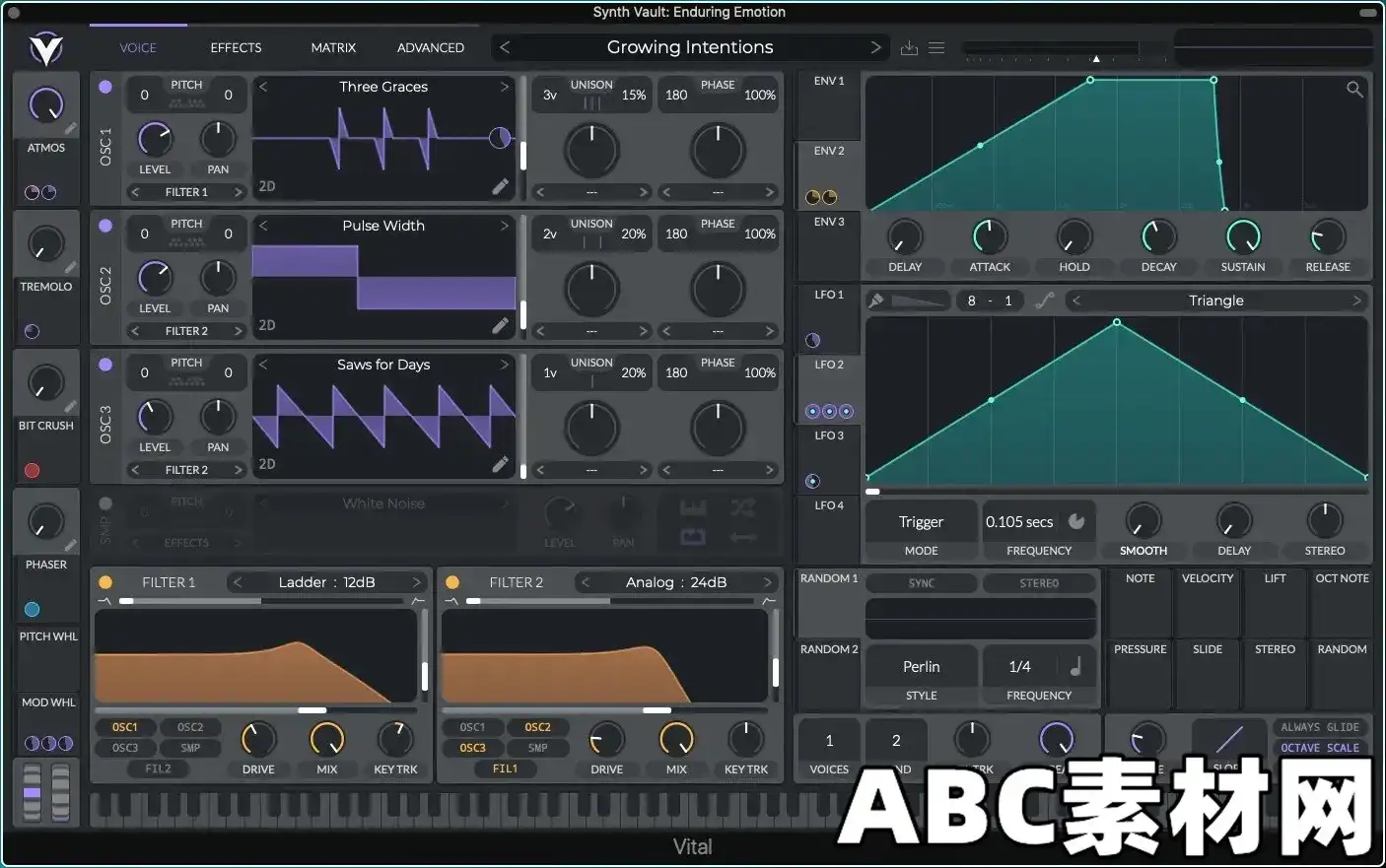Click the mod wheel slider

click(62, 791)
